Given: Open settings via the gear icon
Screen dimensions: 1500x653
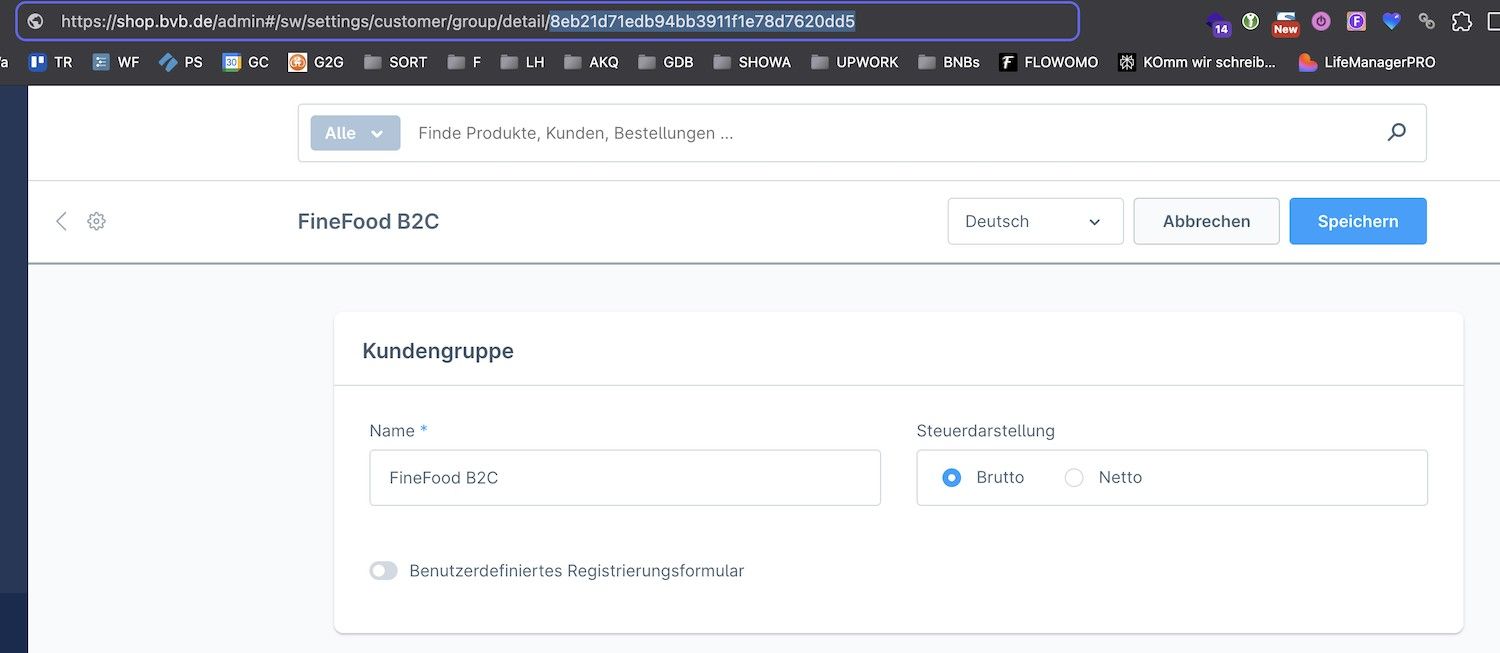Looking at the screenshot, I should pos(96,221).
